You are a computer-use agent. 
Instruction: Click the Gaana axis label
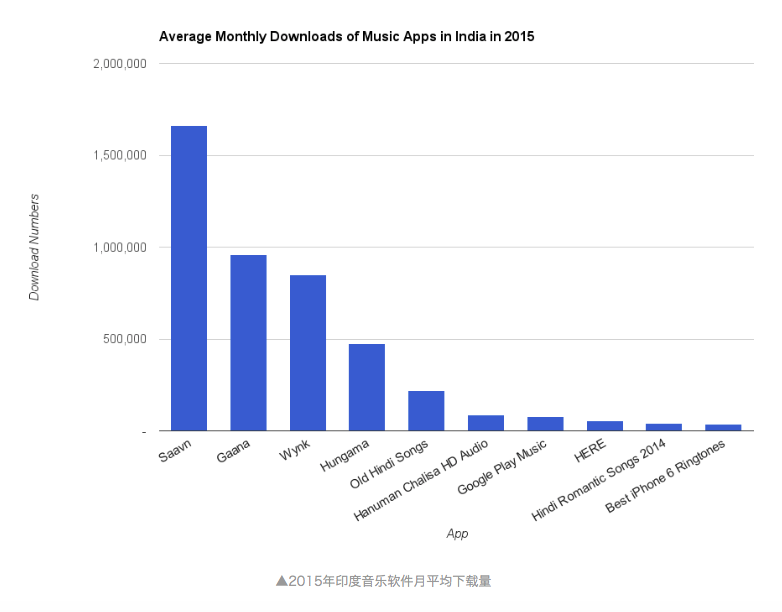click(x=233, y=451)
